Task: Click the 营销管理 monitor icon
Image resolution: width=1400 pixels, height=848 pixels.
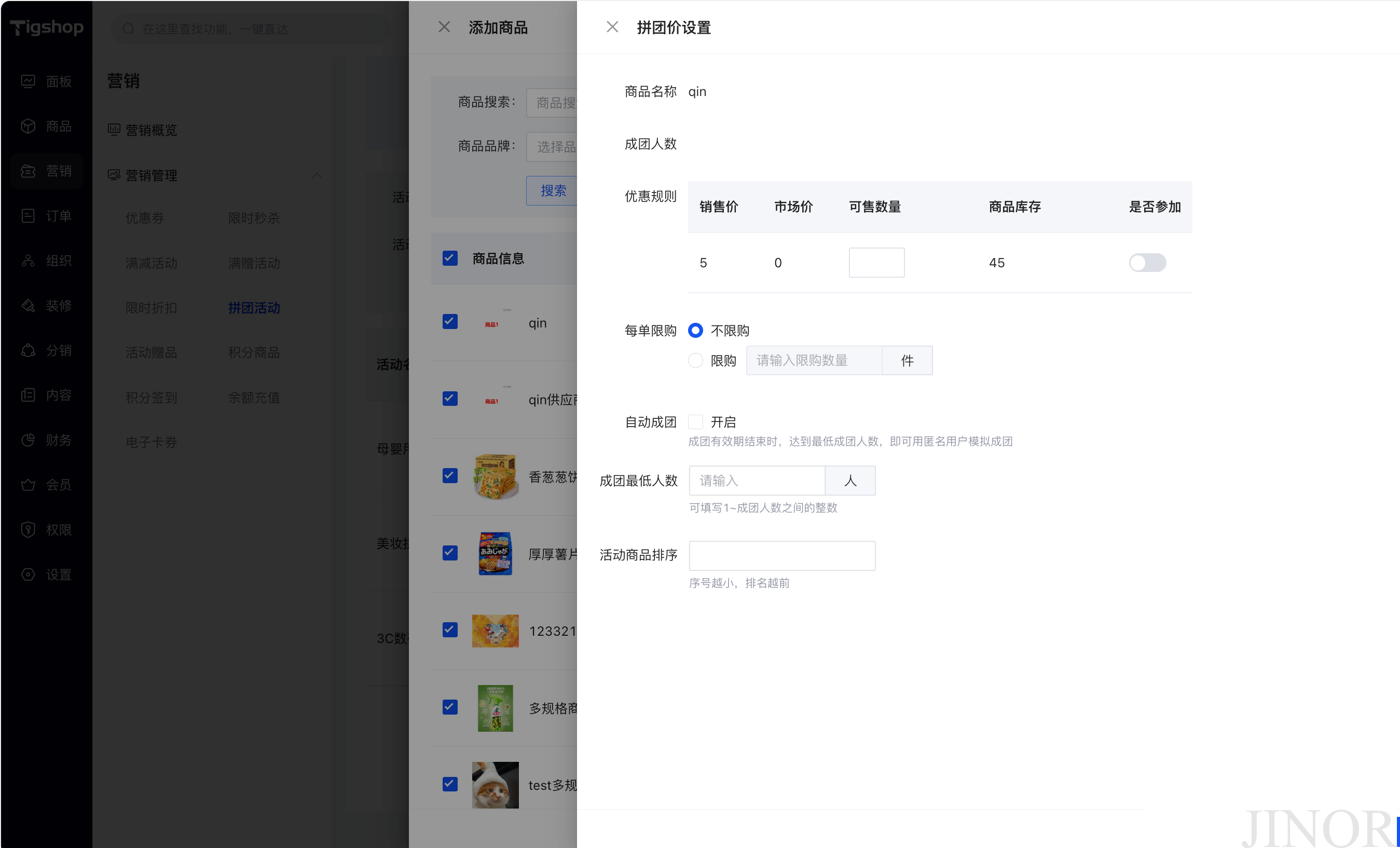Action: (114, 175)
